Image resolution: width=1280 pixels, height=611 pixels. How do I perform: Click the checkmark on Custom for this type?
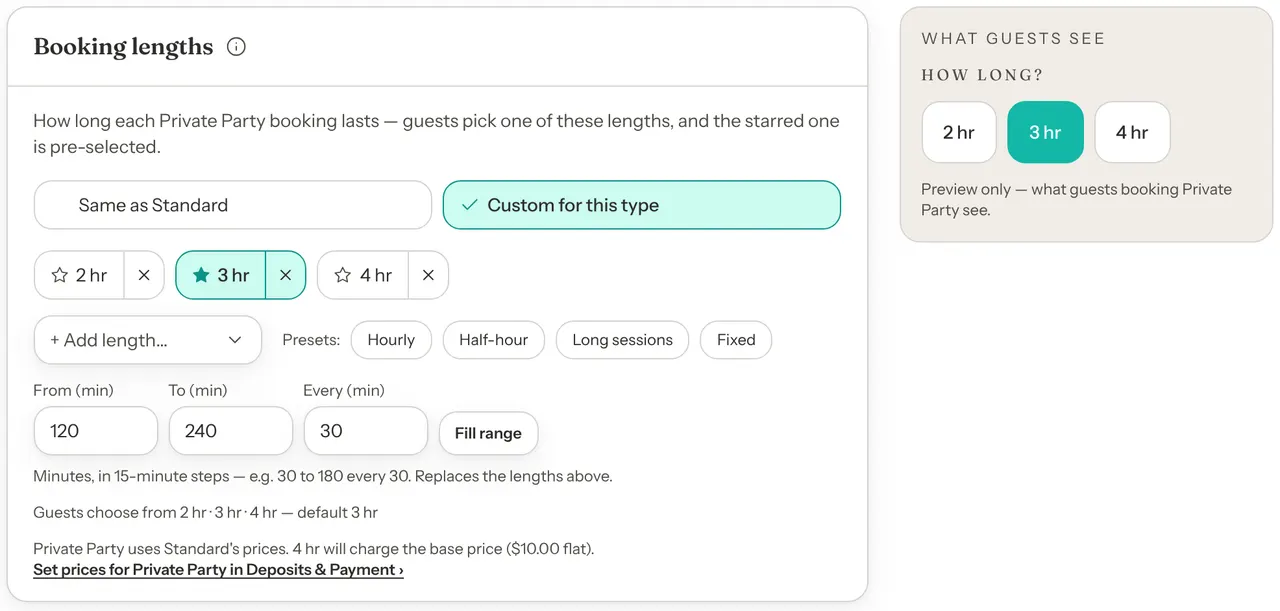[x=469, y=205]
